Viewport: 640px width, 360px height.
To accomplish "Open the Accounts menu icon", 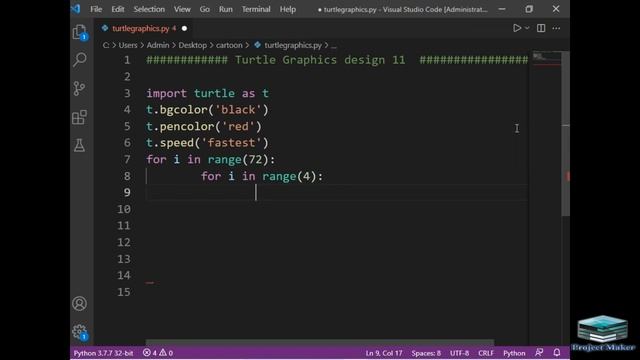I will (x=80, y=304).
